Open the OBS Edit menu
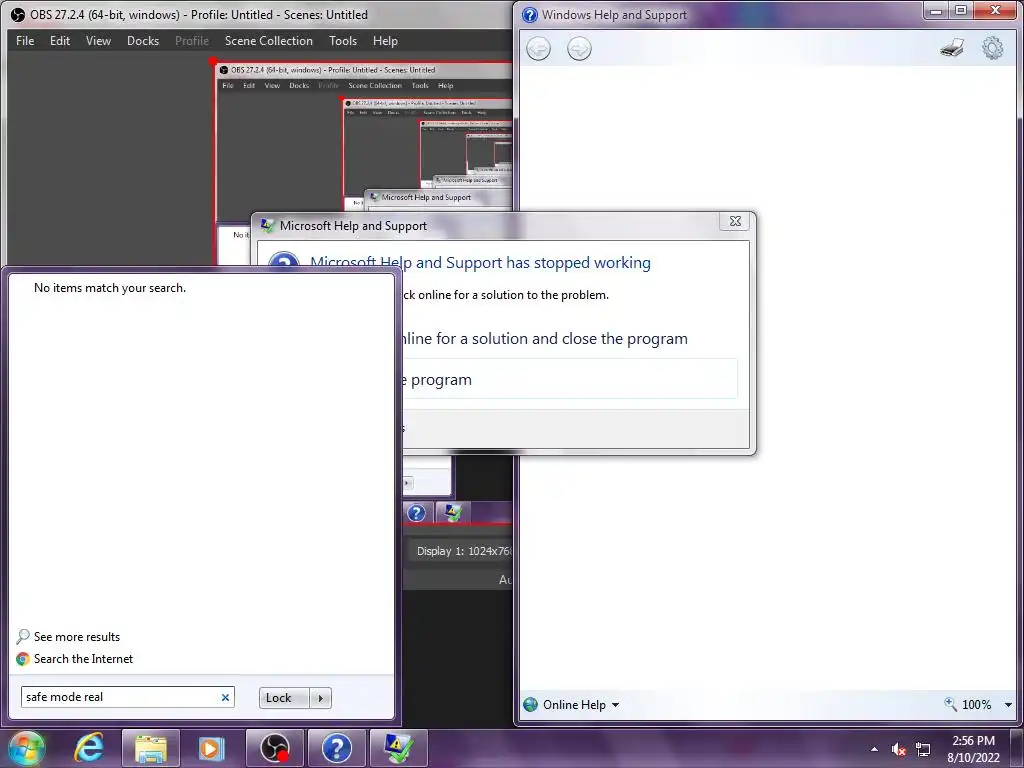 click(59, 40)
